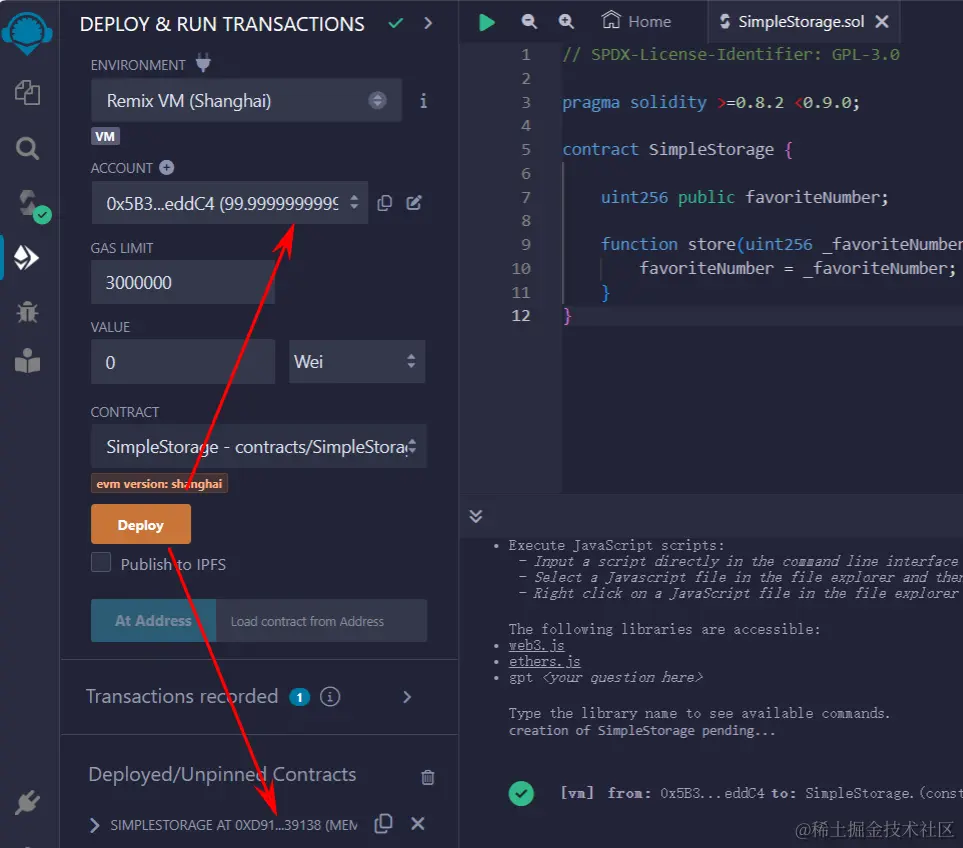Click the orange Deploy button

141,524
